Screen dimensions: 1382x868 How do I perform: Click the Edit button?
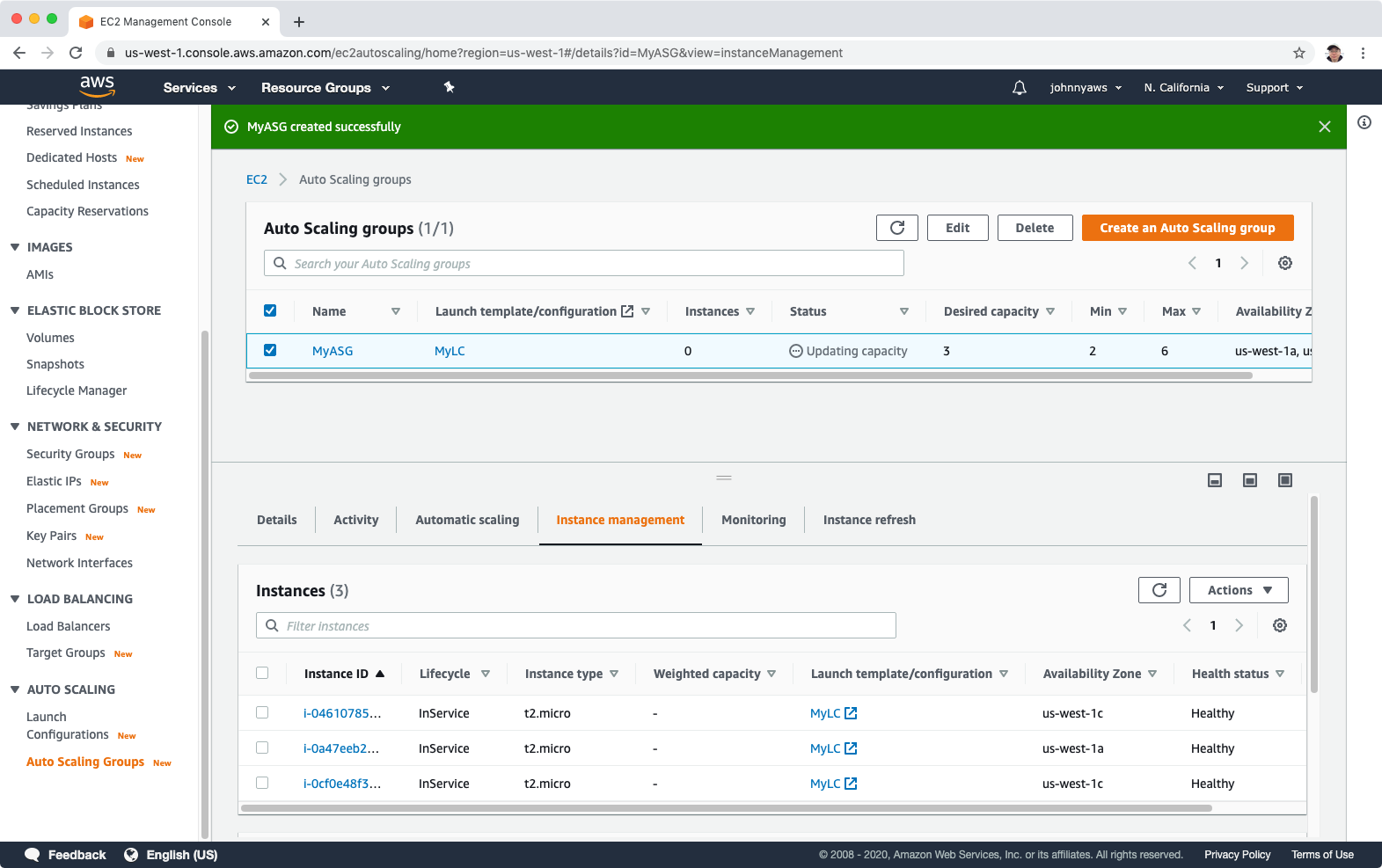click(x=958, y=228)
